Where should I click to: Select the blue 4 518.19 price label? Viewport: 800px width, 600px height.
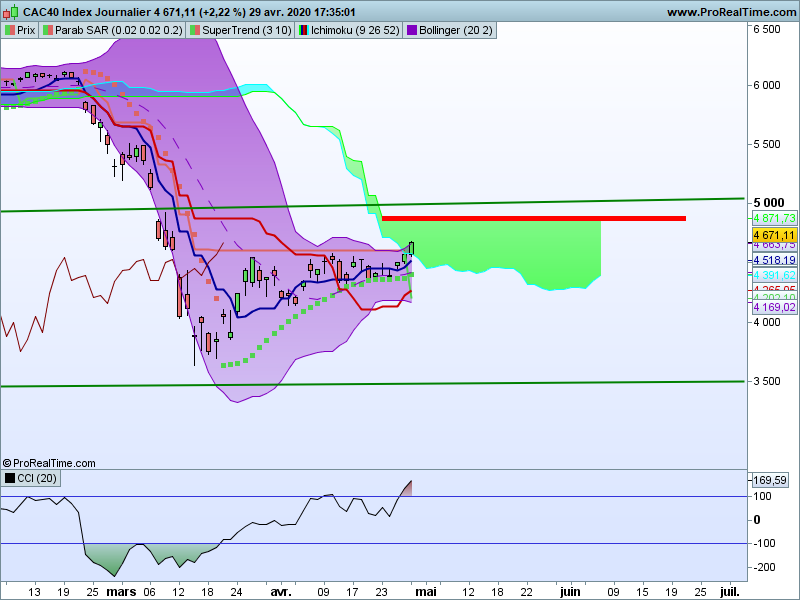pos(774,260)
